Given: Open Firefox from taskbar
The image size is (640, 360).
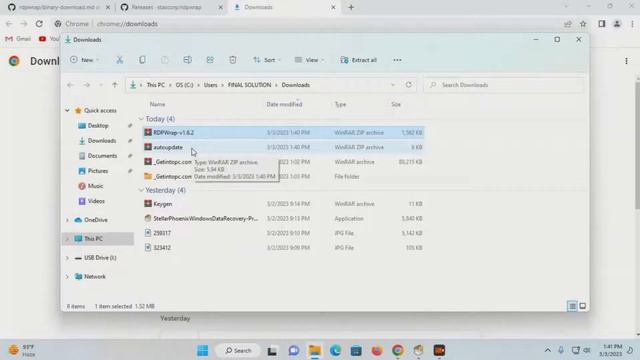Looking at the screenshot, I should (x=377, y=350).
